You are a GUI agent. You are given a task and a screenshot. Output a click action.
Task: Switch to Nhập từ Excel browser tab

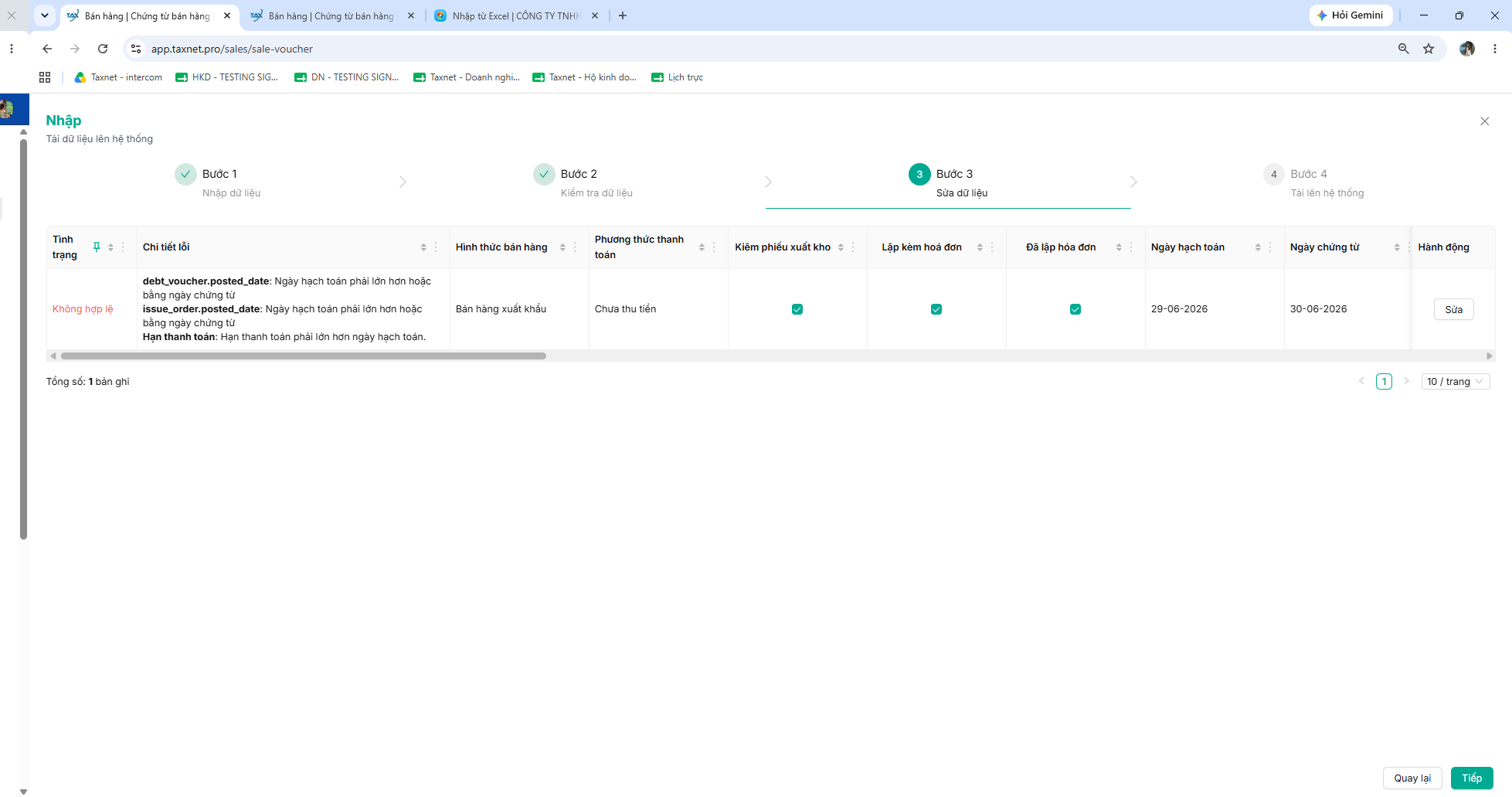[x=516, y=15]
